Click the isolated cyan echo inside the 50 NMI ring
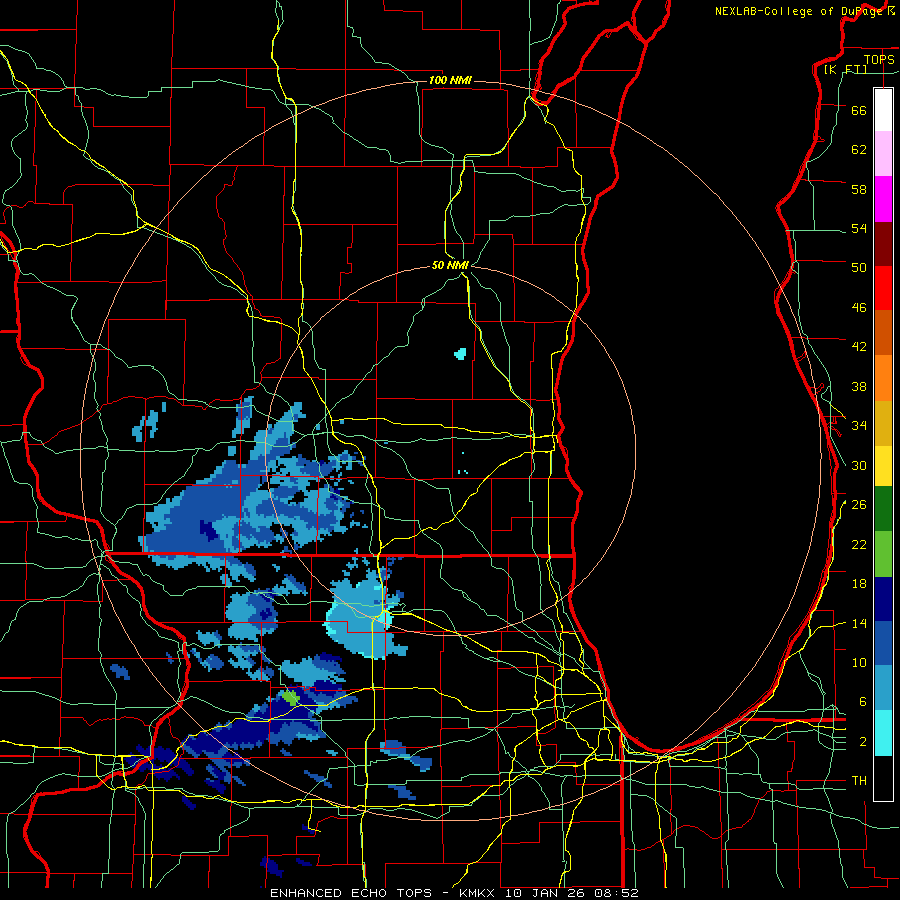900x900 pixels. (x=460, y=354)
